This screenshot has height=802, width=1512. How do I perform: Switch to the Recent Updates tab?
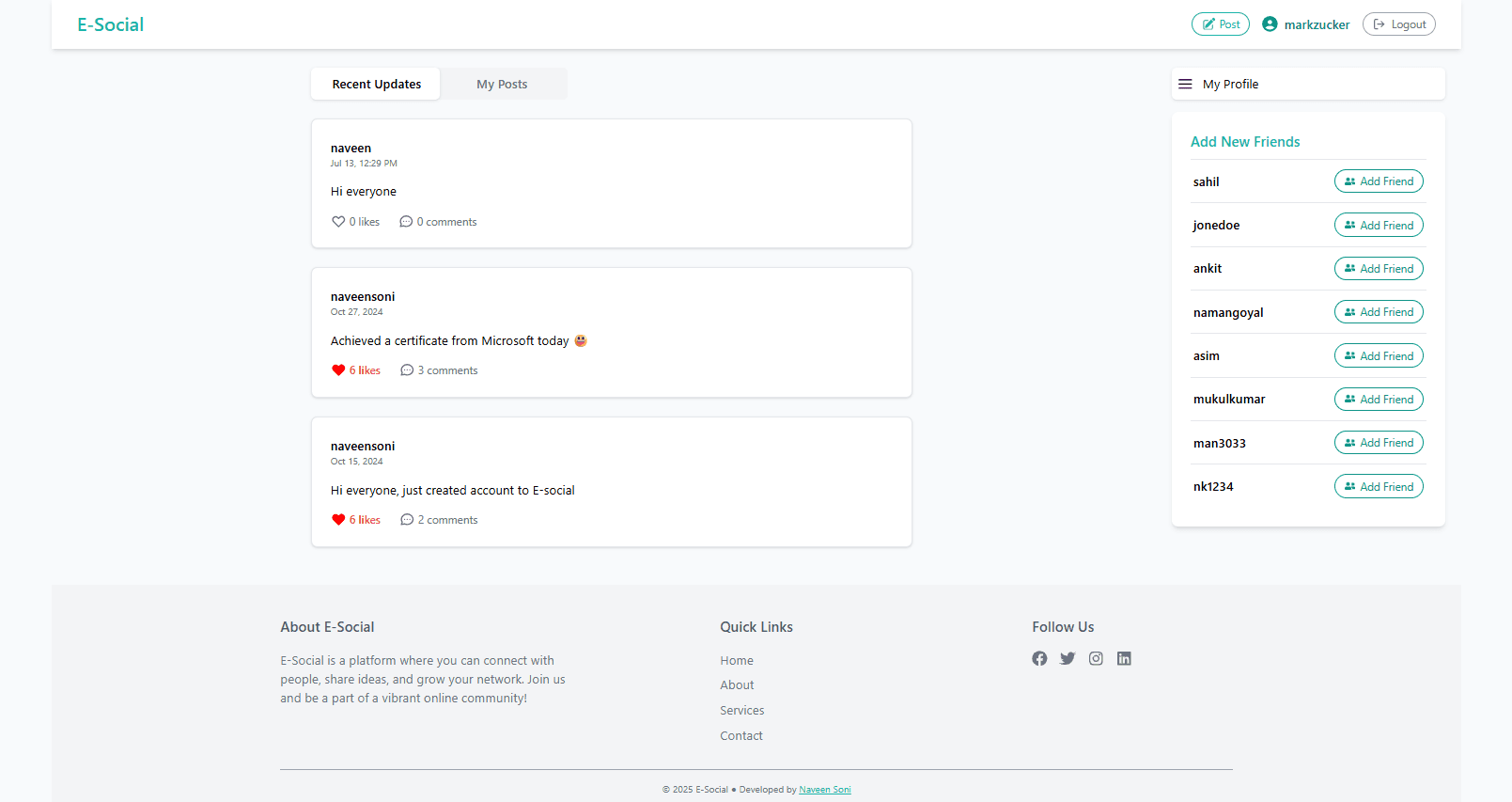376,84
